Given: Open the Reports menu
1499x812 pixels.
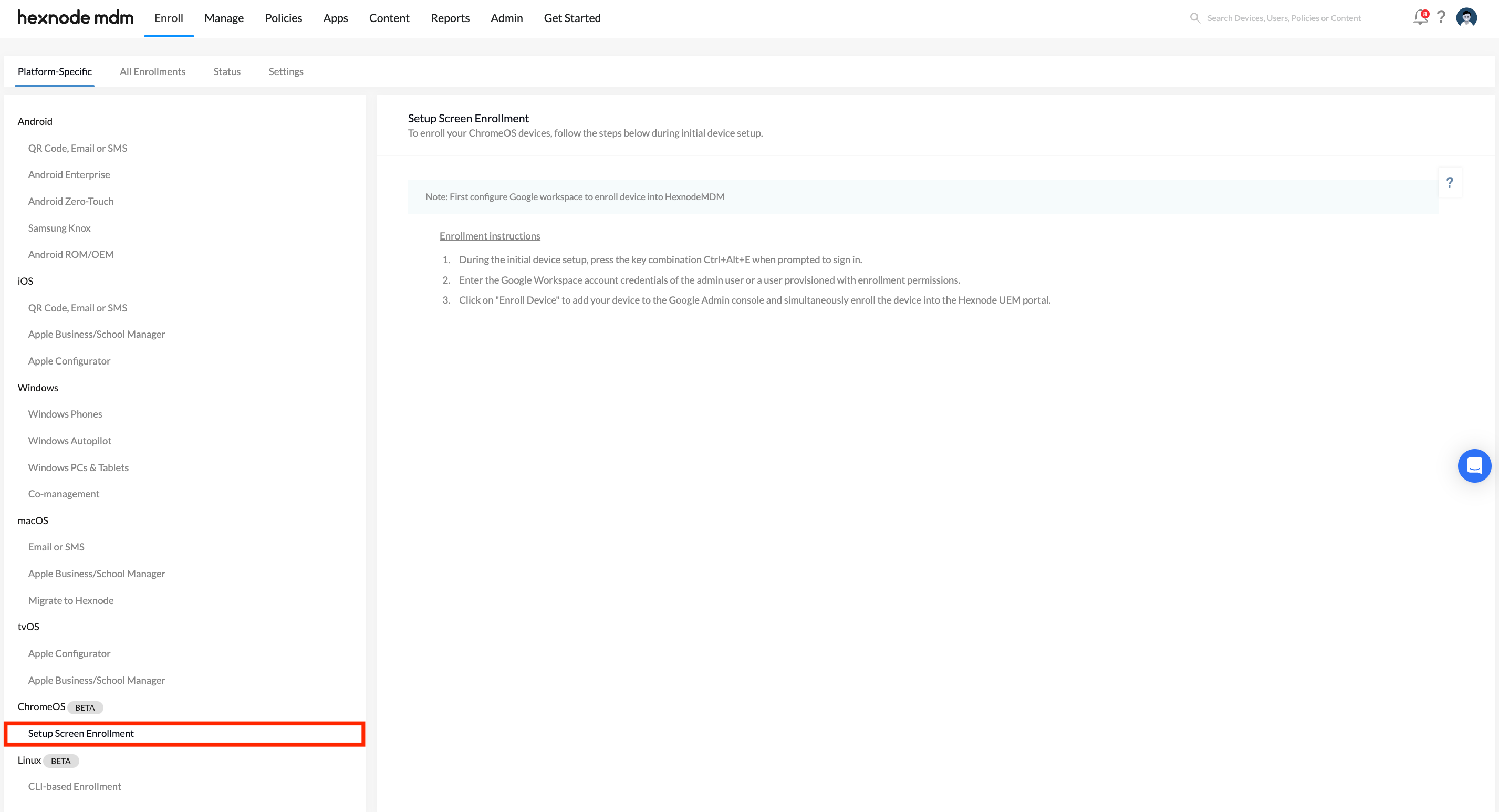Looking at the screenshot, I should click(451, 18).
